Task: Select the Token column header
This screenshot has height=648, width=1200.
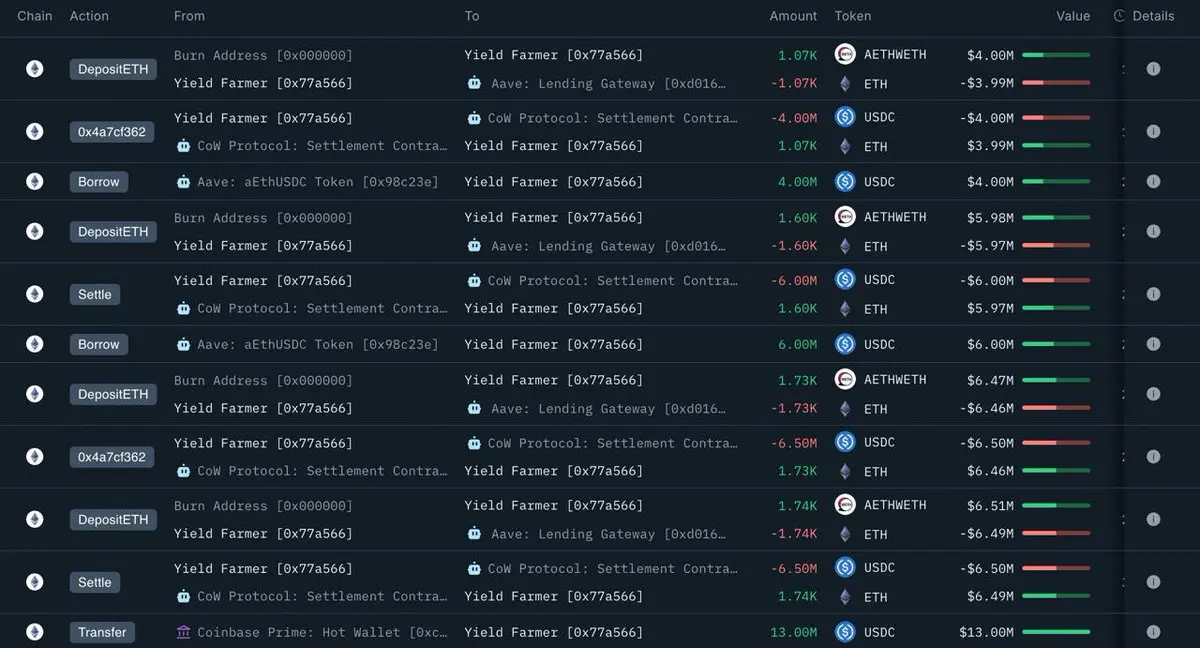Action: tap(853, 16)
